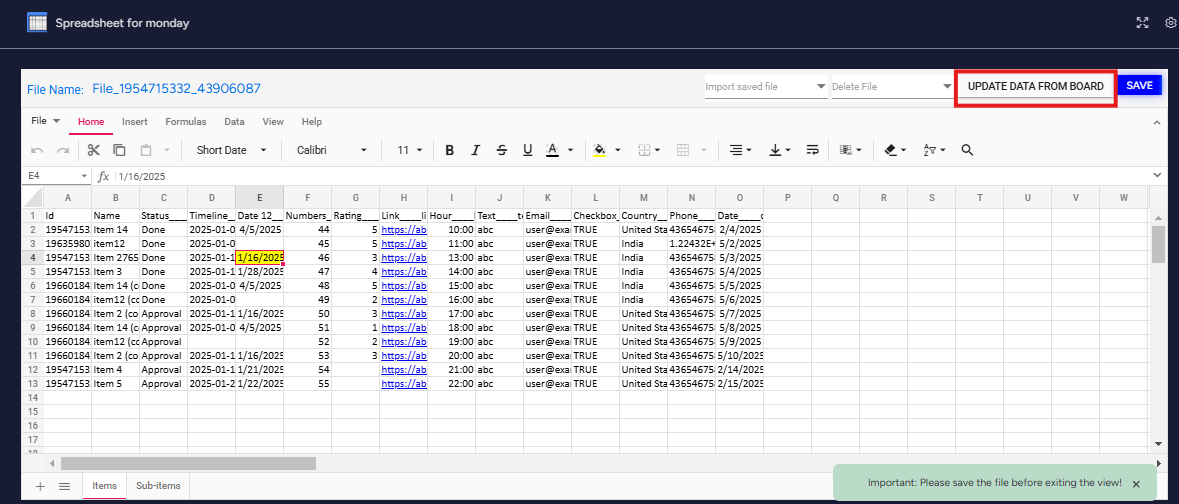Click the clear eraser icon
Image resolution: width=1179 pixels, height=504 pixels.
(890, 150)
